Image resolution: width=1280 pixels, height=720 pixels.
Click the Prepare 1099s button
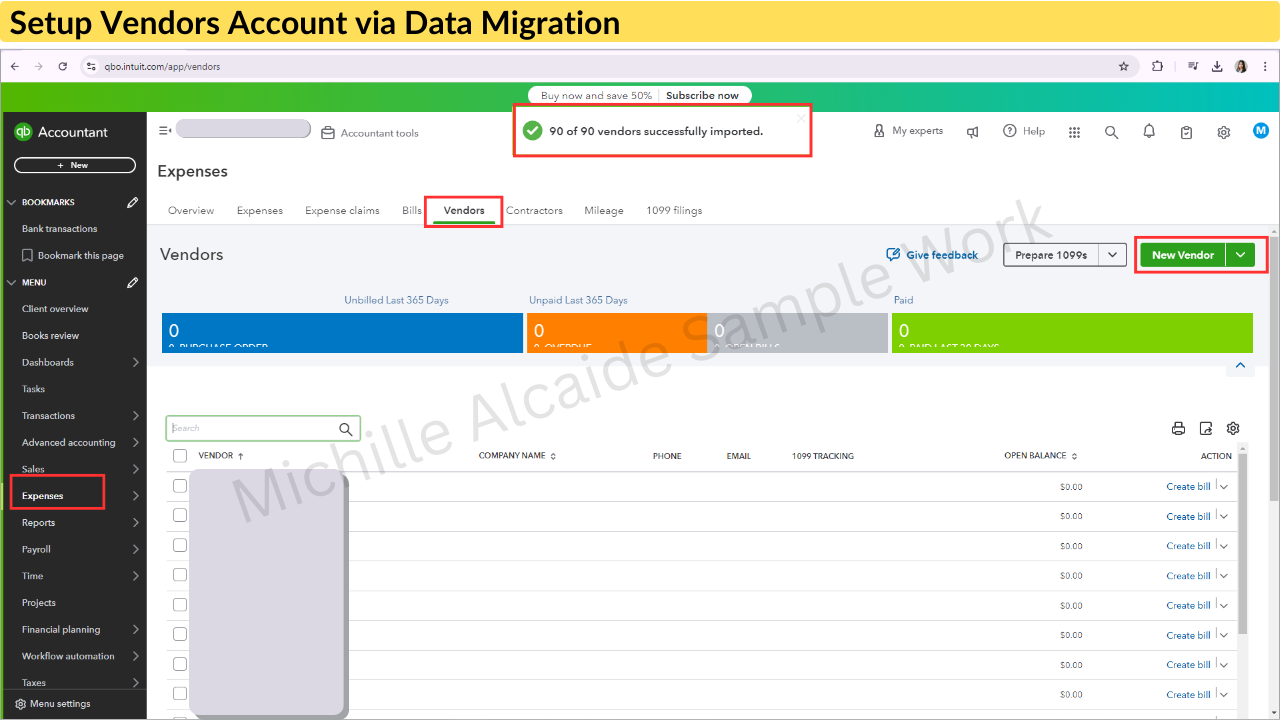pyautogui.click(x=1052, y=255)
